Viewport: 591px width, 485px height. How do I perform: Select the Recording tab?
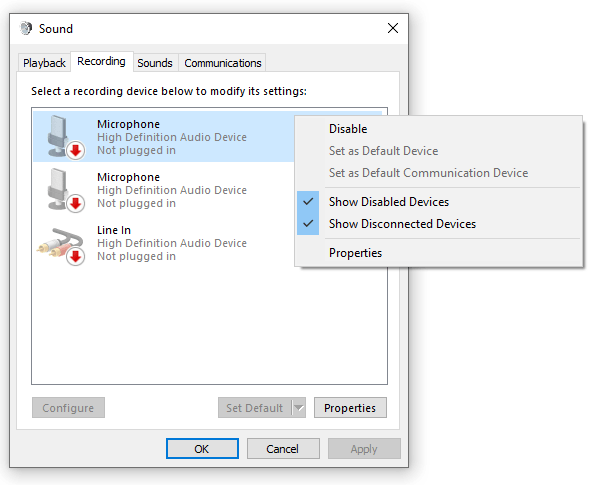101,61
